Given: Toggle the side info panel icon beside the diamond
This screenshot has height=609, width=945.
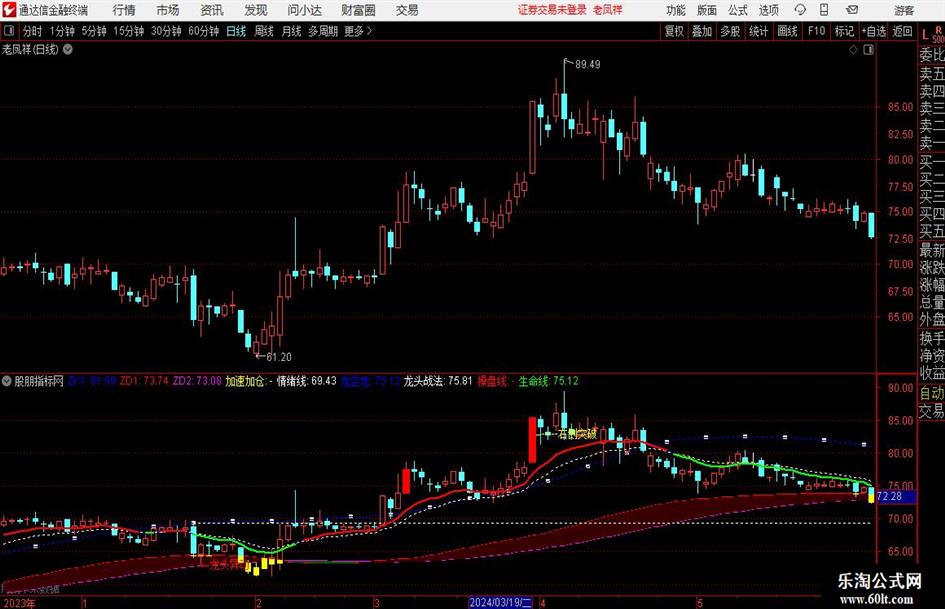Looking at the screenshot, I should [x=868, y=49].
